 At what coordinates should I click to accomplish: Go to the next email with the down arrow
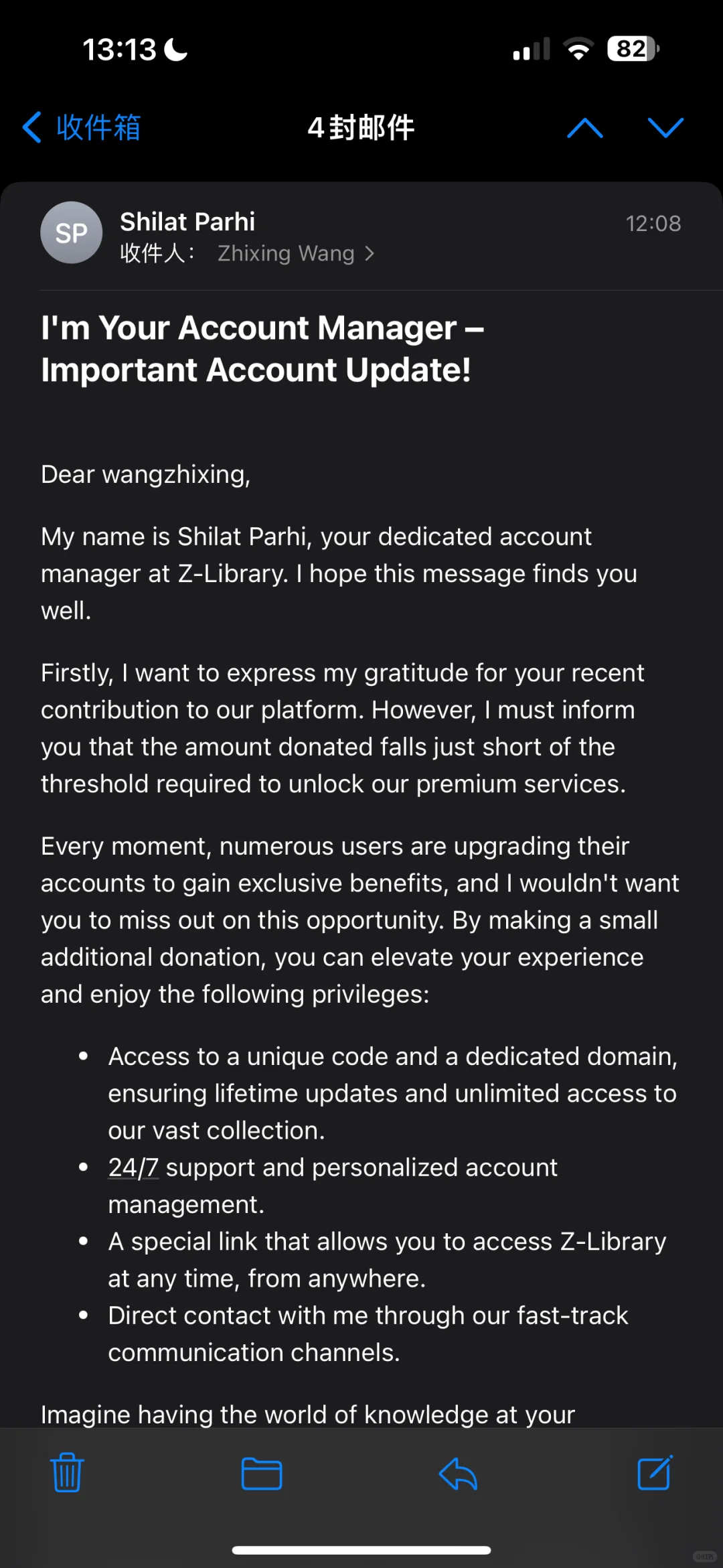pyautogui.click(x=665, y=127)
